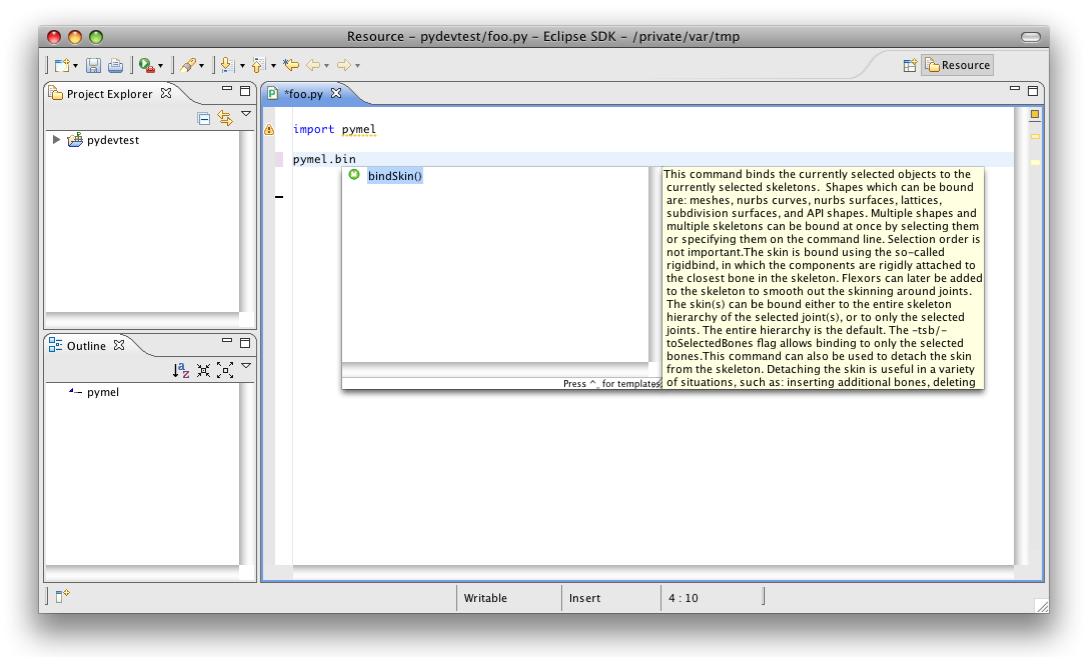The height and width of the screenshot is (657, 1087).
Task: Click the New Wizard icon
Action: click(63, 65)
